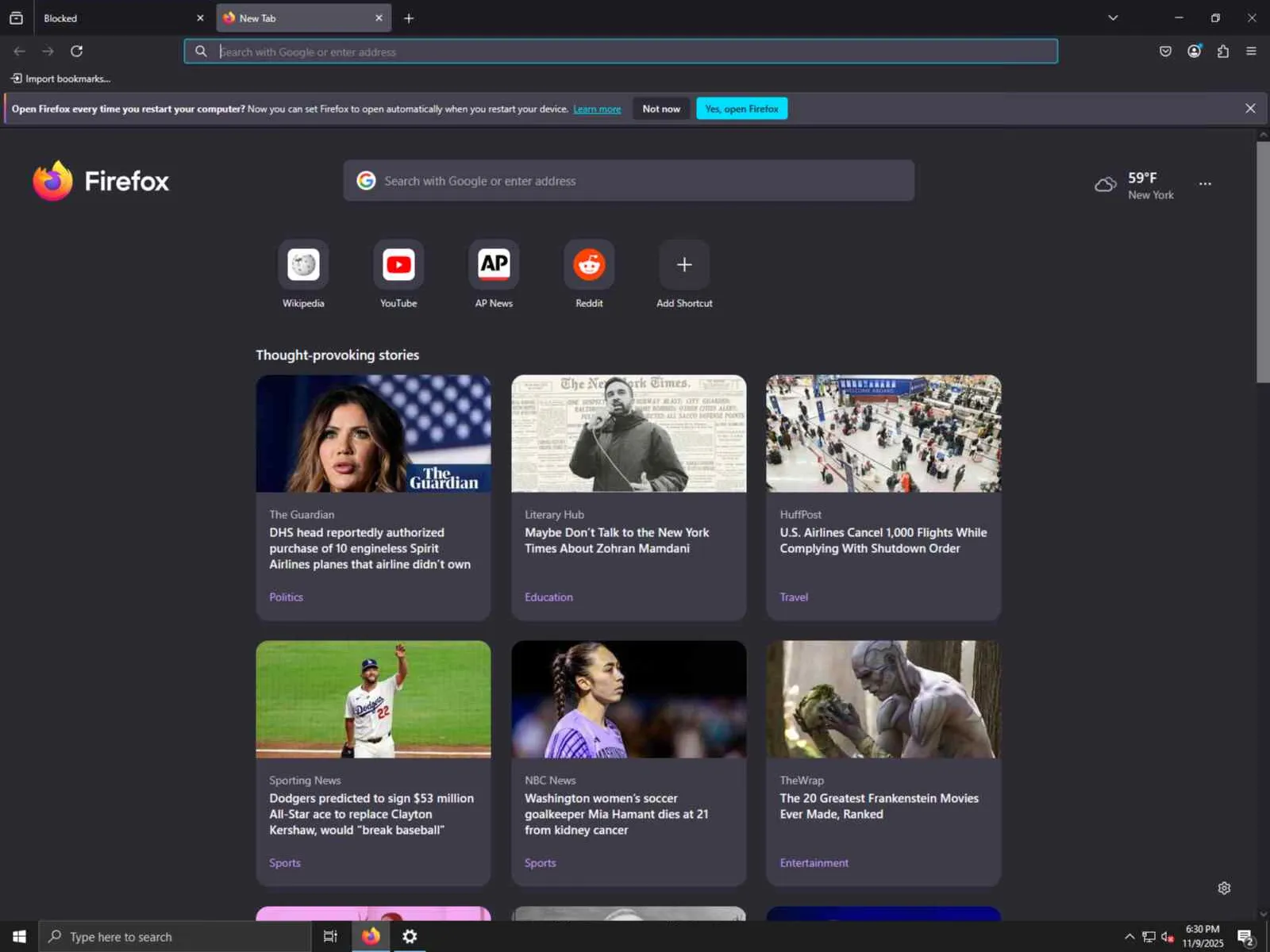Open the HuffPost airport story image
This screenshot has width=1270, height=952.
pos(883,433)
